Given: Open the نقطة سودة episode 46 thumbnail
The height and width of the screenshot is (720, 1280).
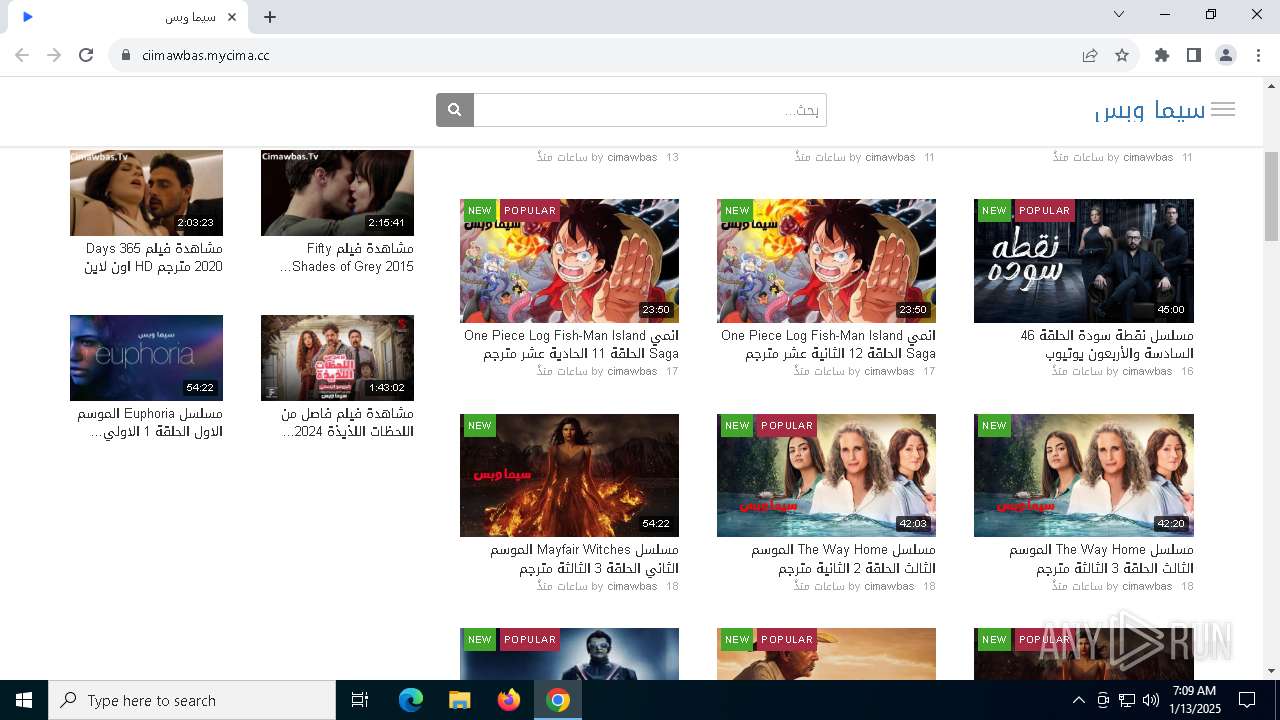Looking at the screenshot, I should pos(1084,261).
